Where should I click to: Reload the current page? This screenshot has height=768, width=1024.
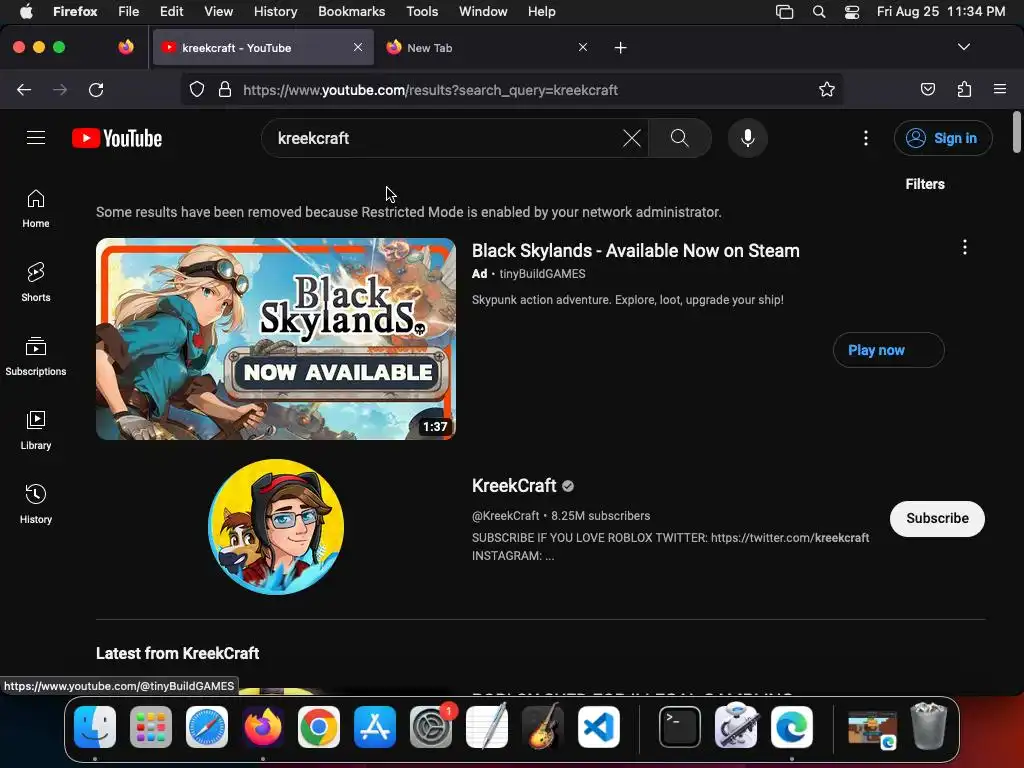(x=96, y=90)
